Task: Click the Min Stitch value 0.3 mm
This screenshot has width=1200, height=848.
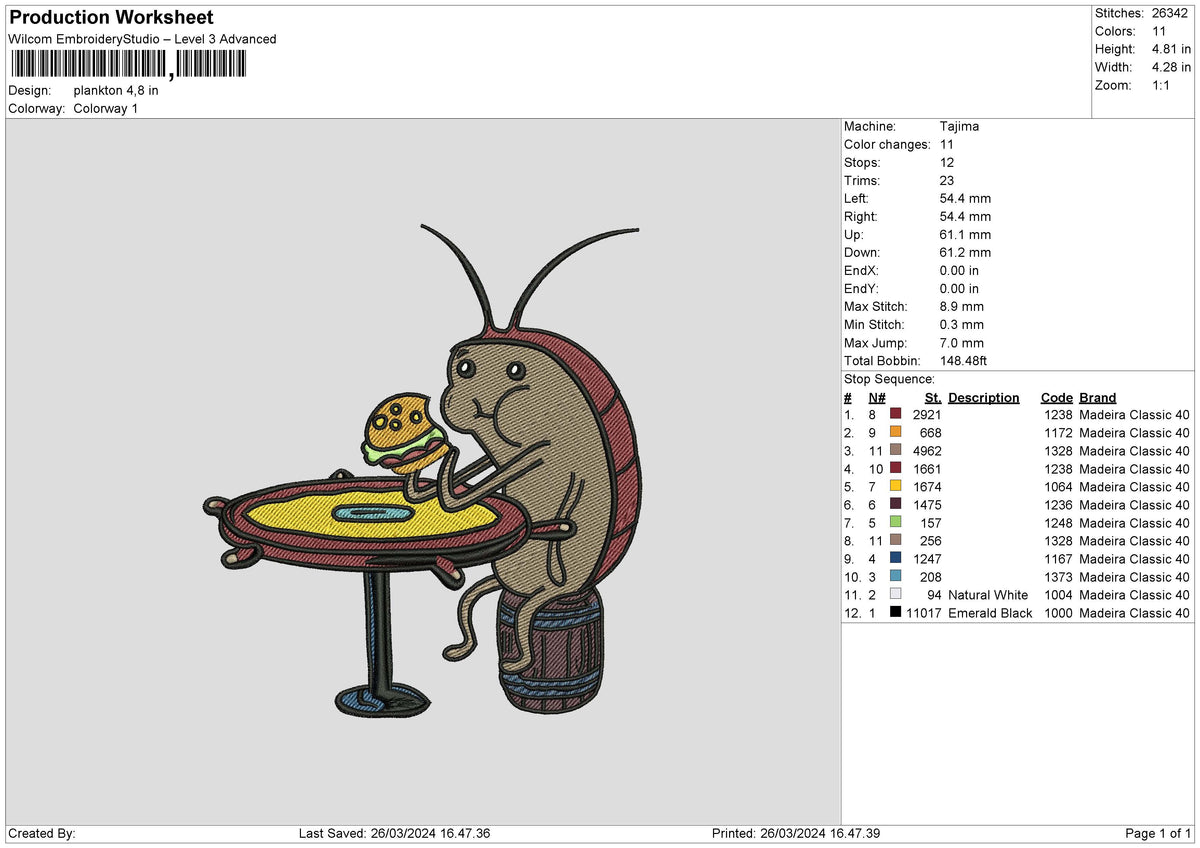Action: point(962,324)
